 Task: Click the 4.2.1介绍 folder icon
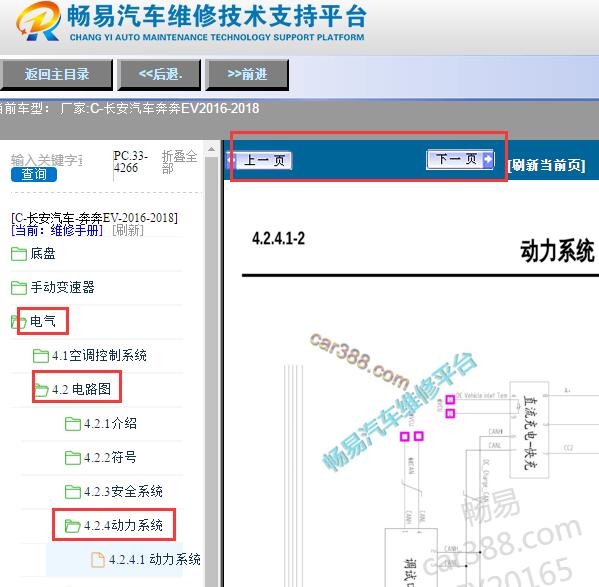click(x=73, y=424)
